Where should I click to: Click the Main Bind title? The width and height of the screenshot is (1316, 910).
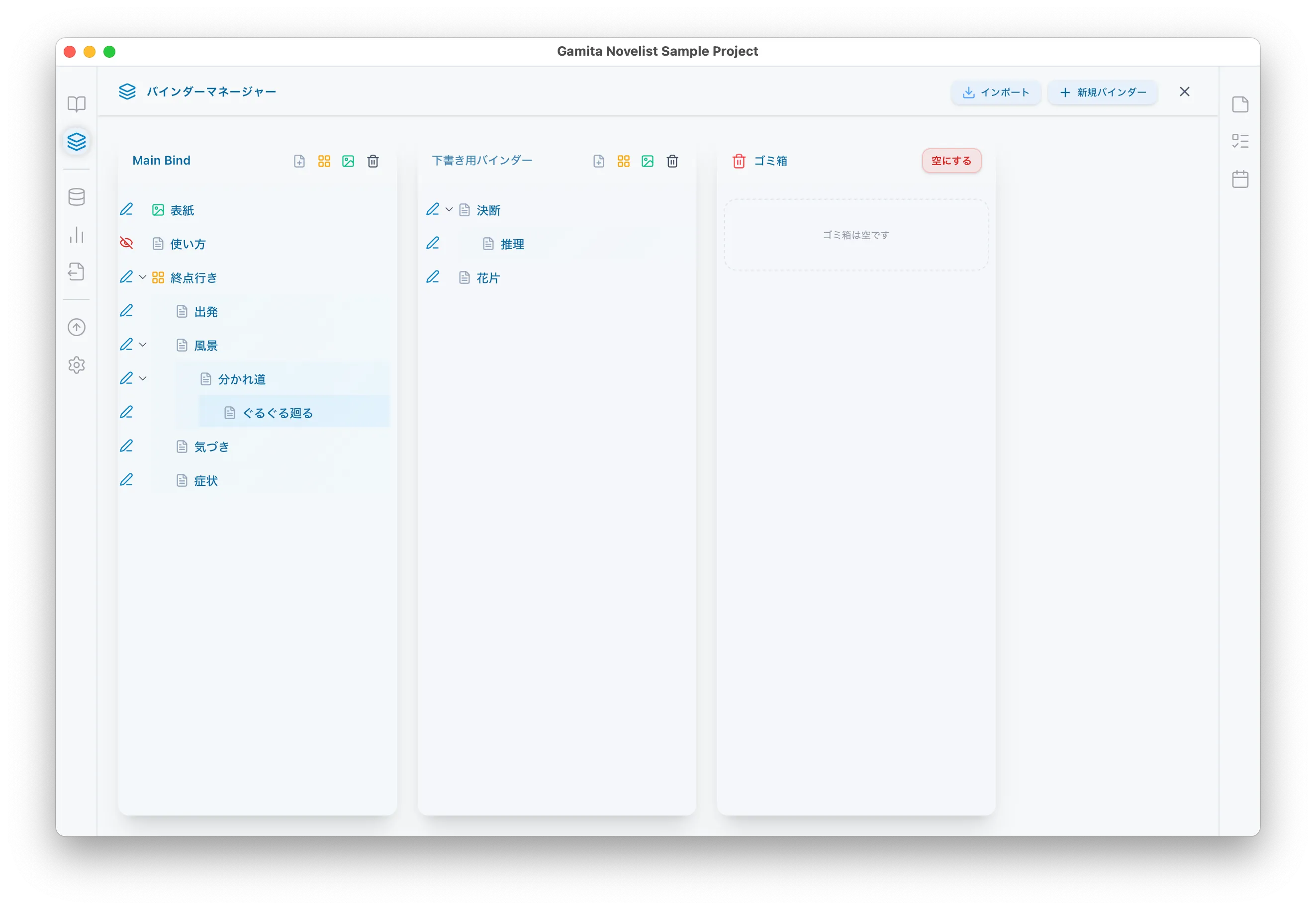point(161,161)
